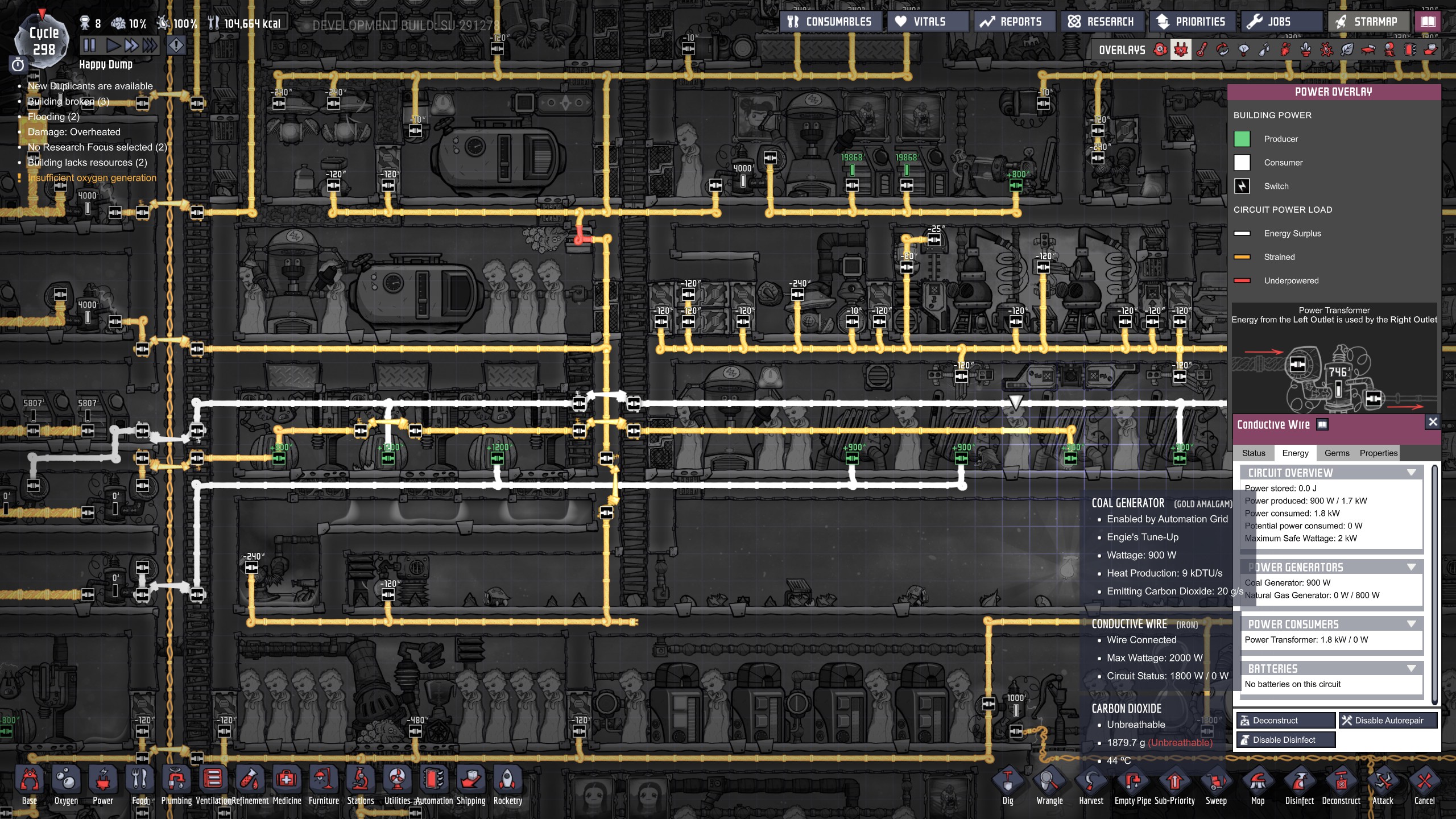This screenshot has width=1456, height=819.
Task: Toggle the Liquid Plumbing overlay
Action: pos(1264,50)
